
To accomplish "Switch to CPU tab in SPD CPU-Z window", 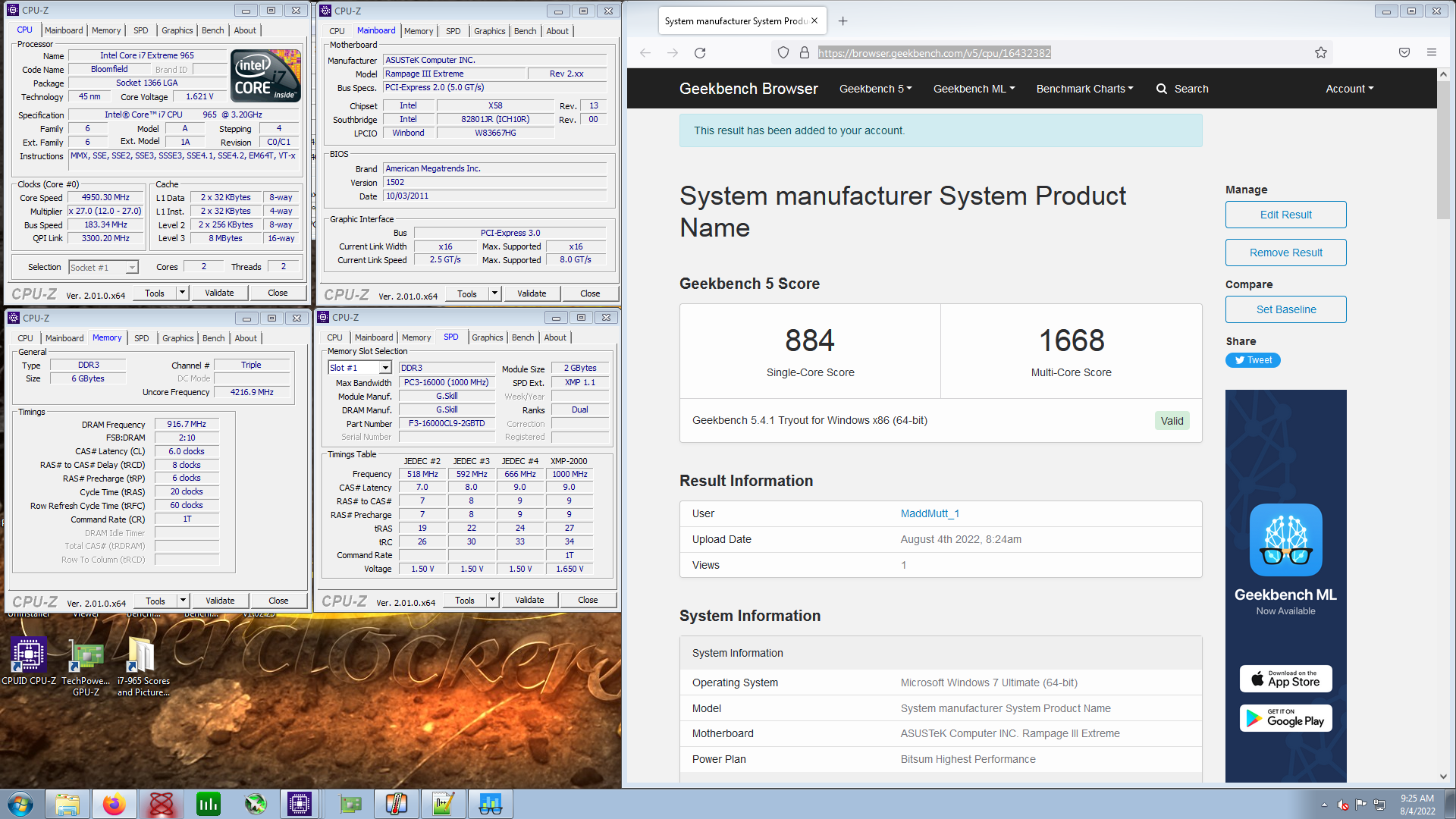I will (334, 337).
